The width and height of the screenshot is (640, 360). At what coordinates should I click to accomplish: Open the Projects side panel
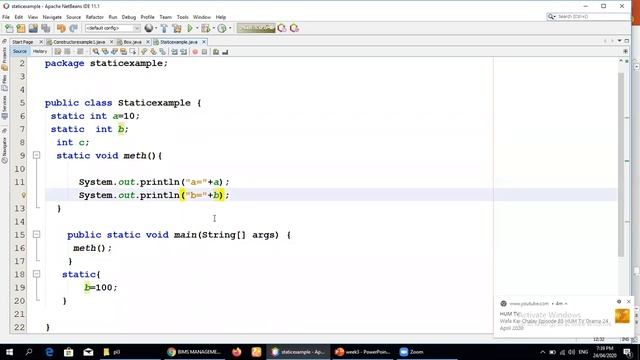tap(4, 58)
